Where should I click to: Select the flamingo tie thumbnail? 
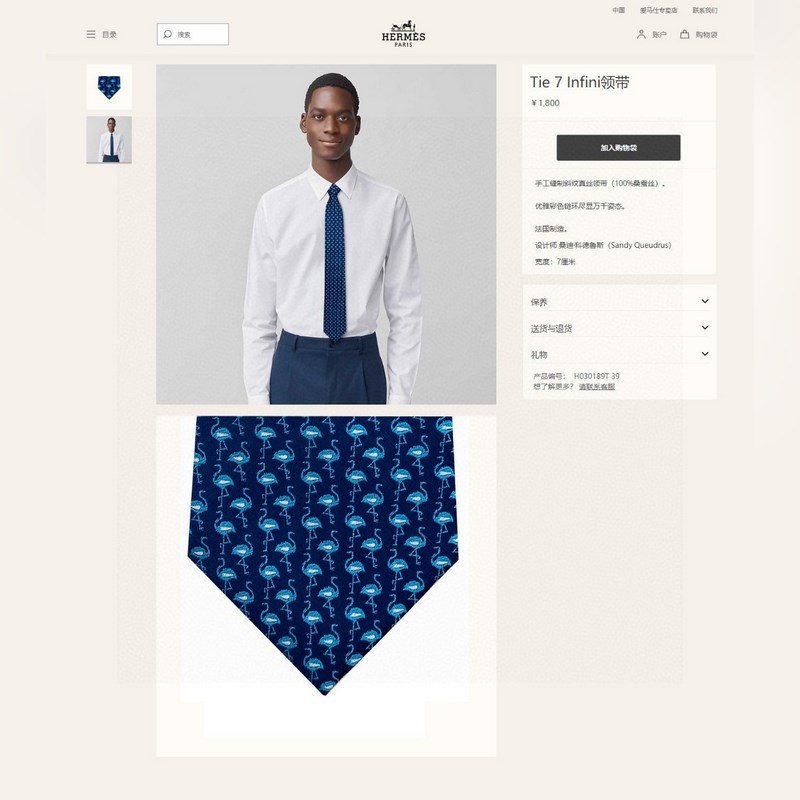109,87
